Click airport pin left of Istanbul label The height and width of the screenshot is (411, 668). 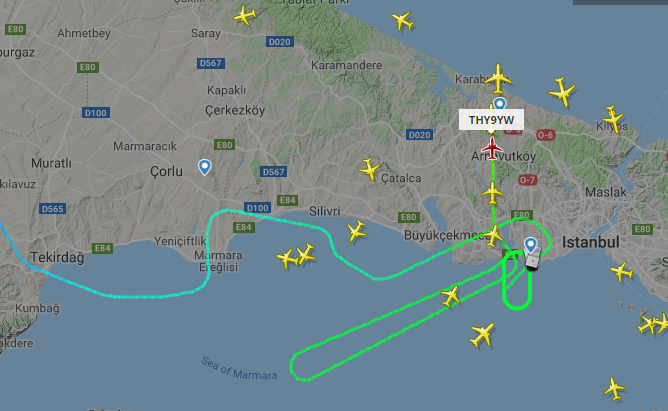click(x=530, y=245)
